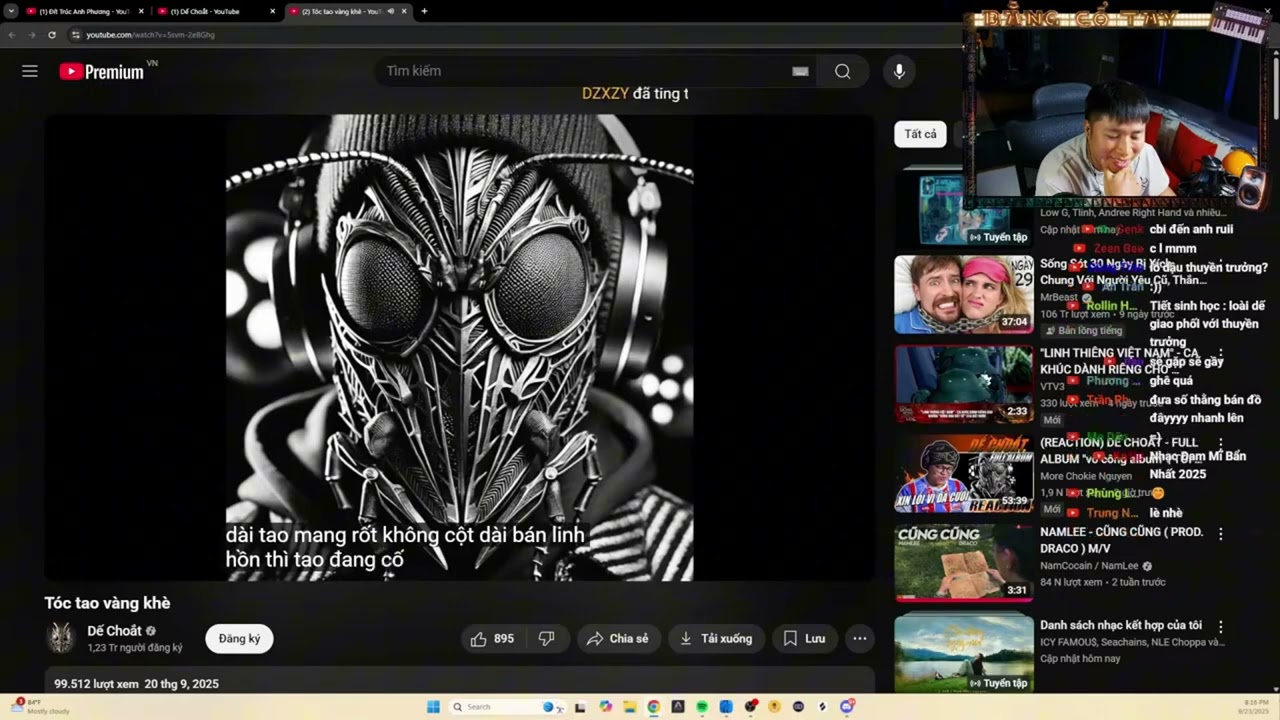Image resolution: width=1280 pixels, height=720 pixels.
Task: Click the browser forward arrow
Action: point(32,34)
